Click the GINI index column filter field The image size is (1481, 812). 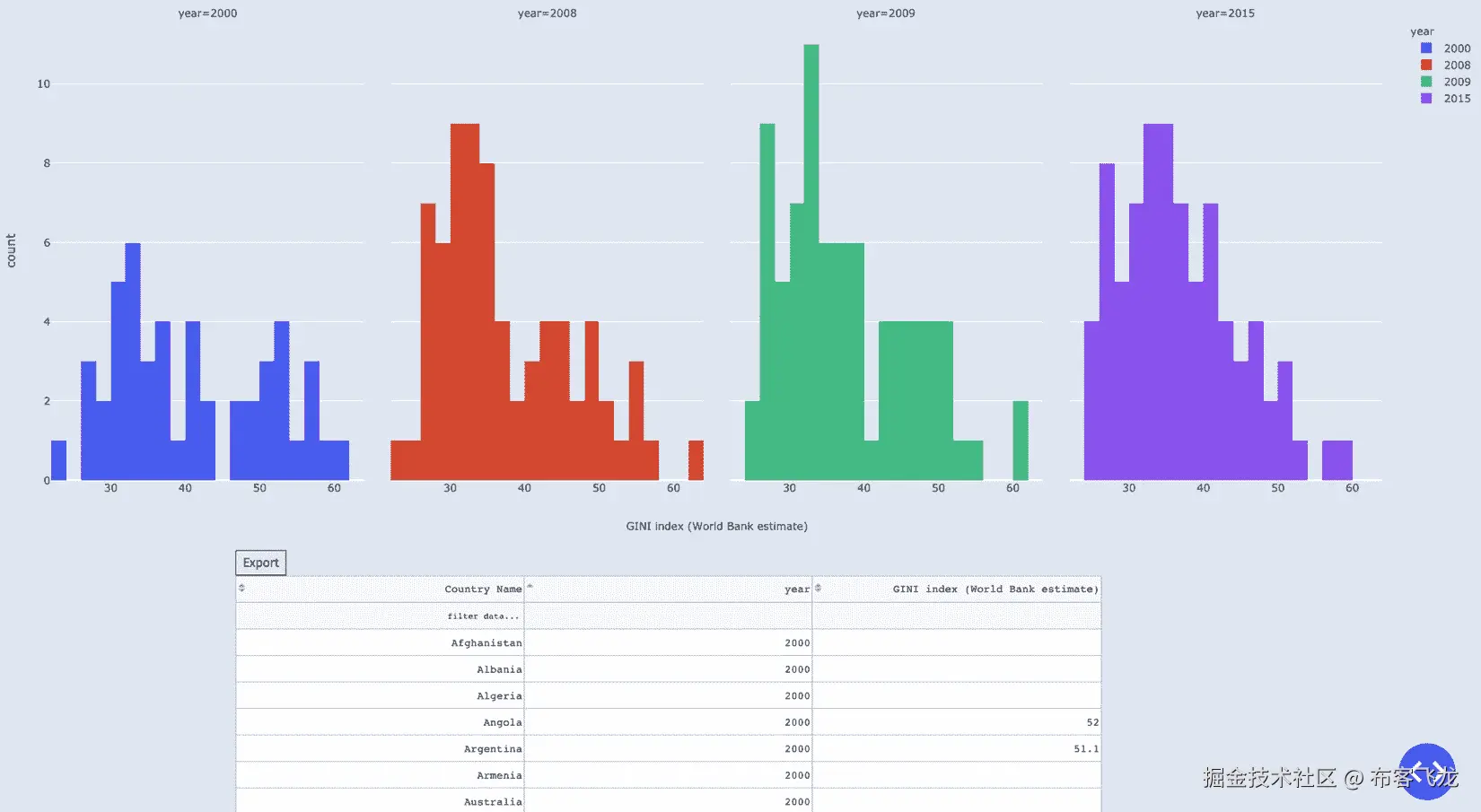click(x=957, y=616)
